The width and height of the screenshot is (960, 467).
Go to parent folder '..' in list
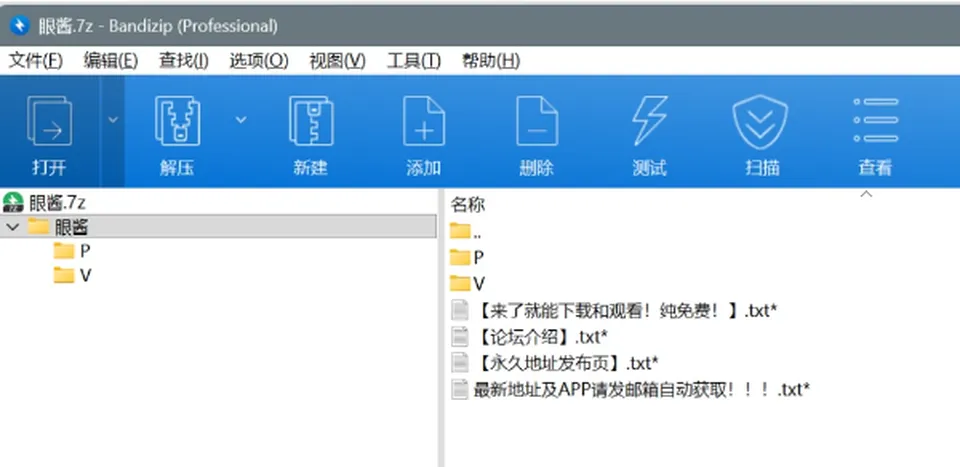[x=465, y=231]
